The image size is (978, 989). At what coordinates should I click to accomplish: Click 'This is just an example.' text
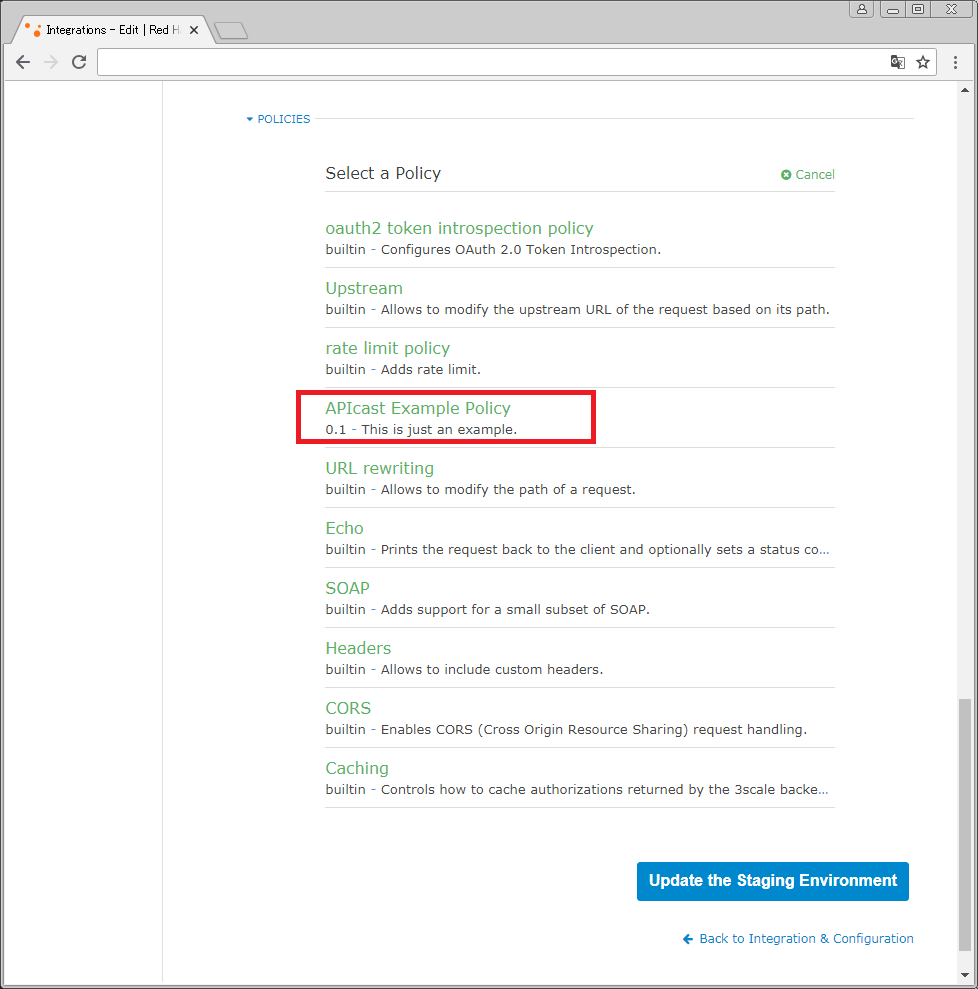click(x=439, y=430)
